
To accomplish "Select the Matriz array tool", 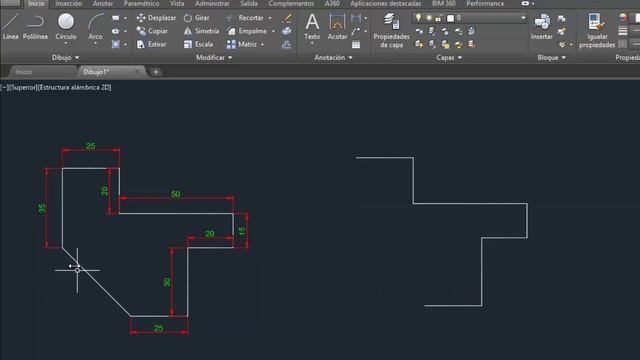I will pyautogui.click(x=242, y=44).
